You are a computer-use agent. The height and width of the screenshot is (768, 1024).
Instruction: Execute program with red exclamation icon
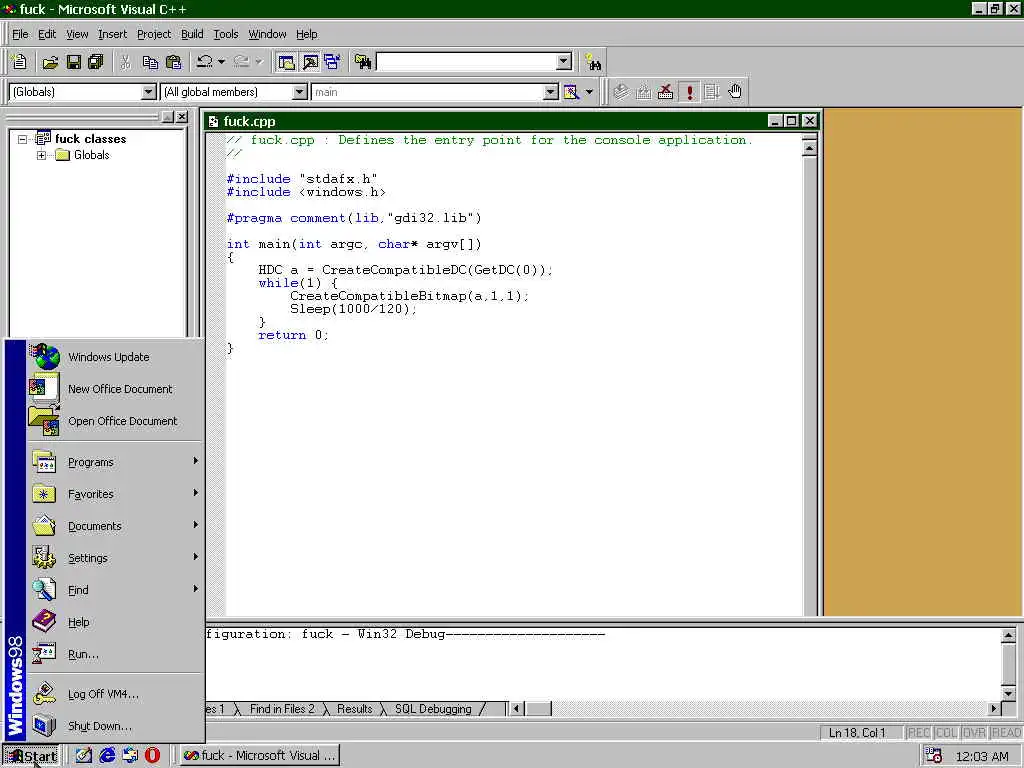[689, 92]
